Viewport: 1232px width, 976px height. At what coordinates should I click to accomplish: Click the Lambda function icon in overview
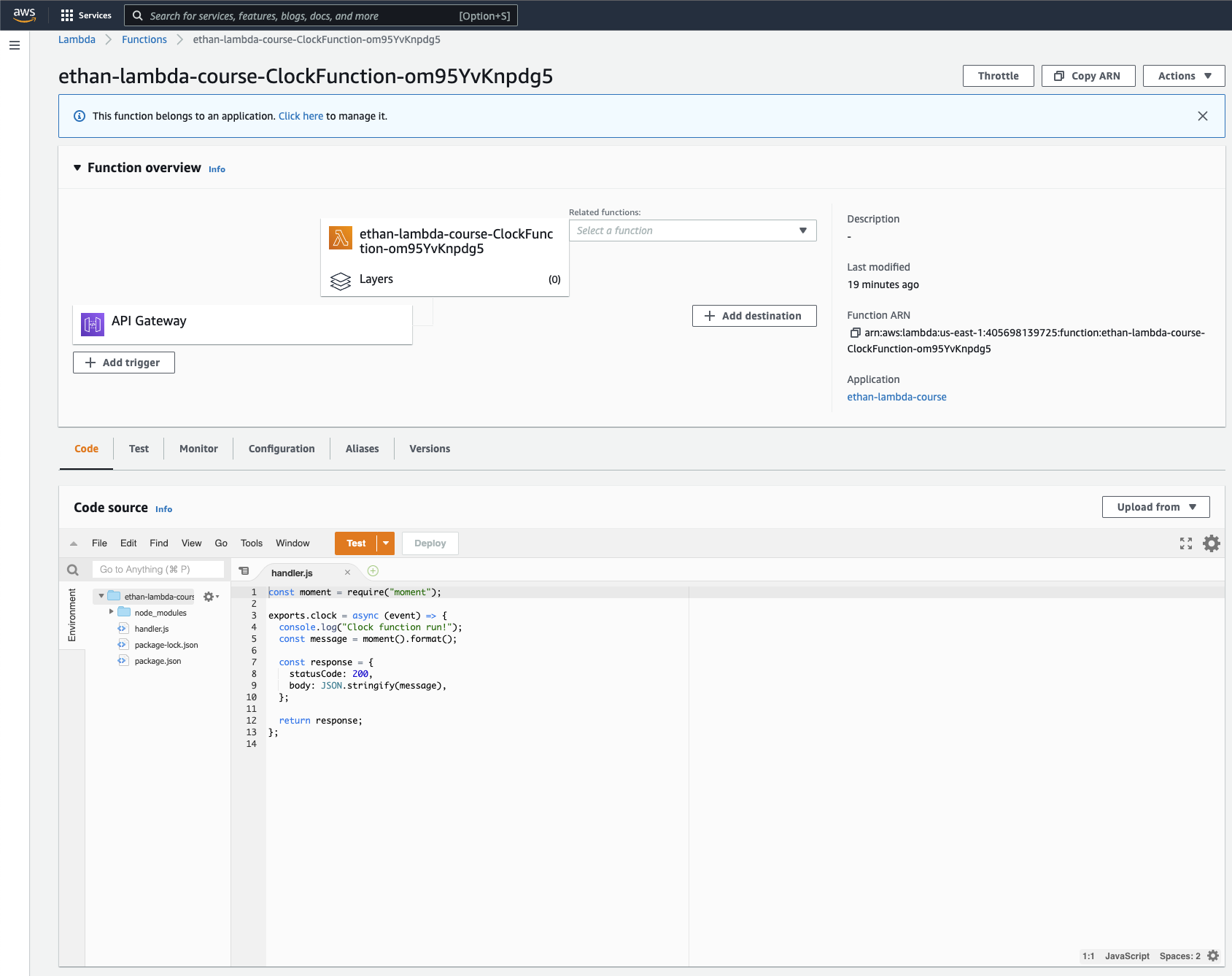coord(341,238)
